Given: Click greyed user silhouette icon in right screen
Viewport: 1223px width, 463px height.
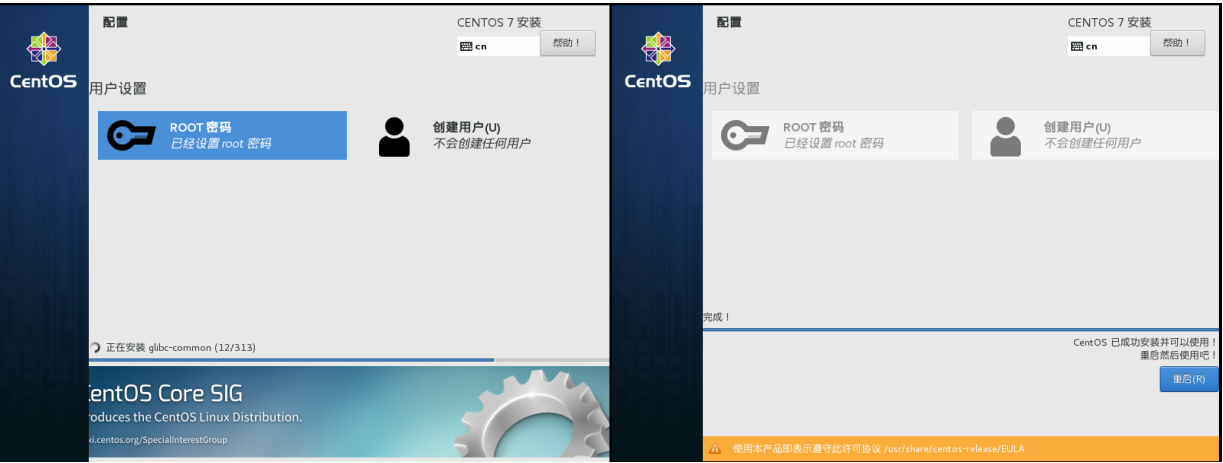Looking at the screenshot, I should 1005,137.
